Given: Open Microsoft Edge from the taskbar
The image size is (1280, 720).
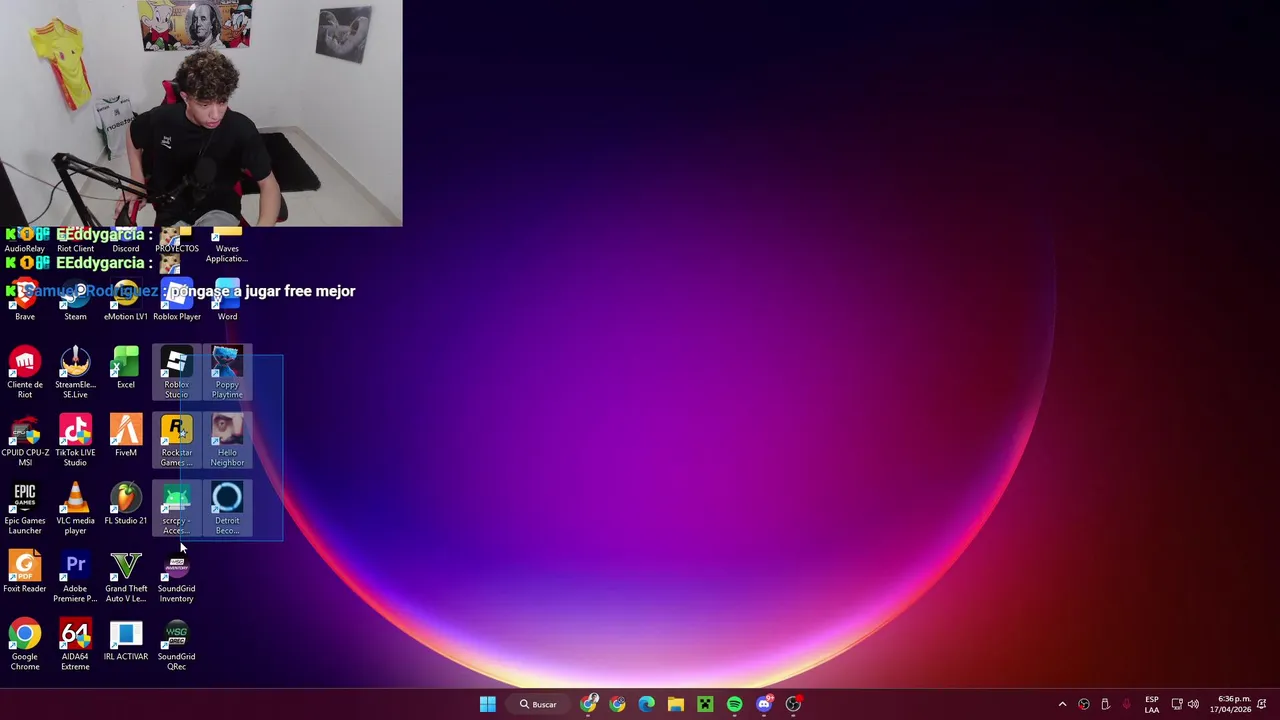Looking at the screenshot, I should pos(647,704).
